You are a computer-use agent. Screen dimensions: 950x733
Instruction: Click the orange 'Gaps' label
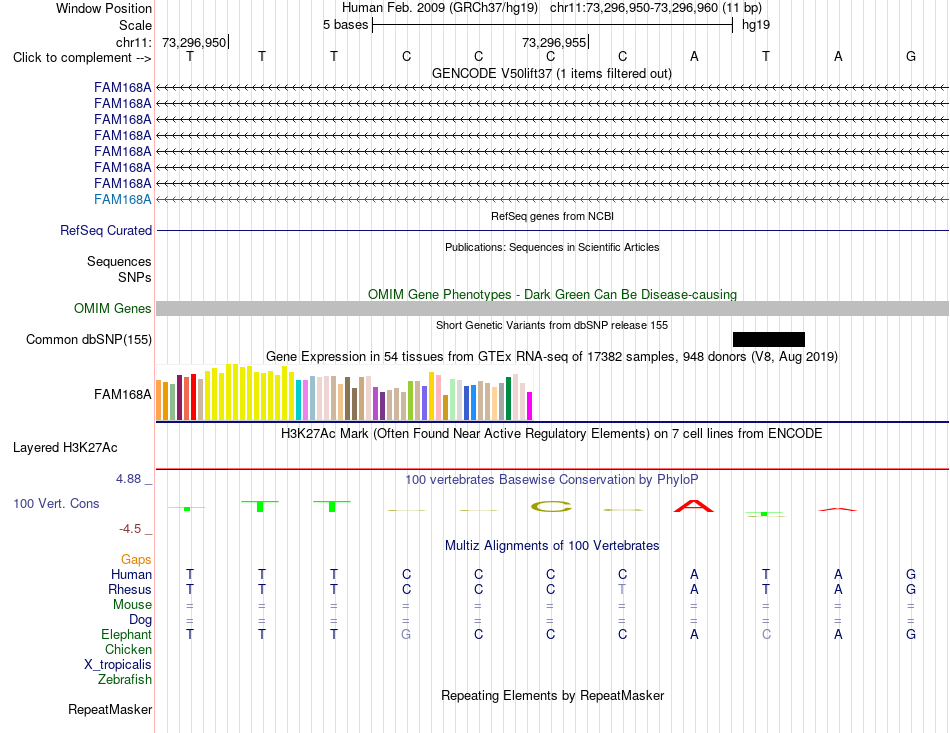click(x=136, y=559)
